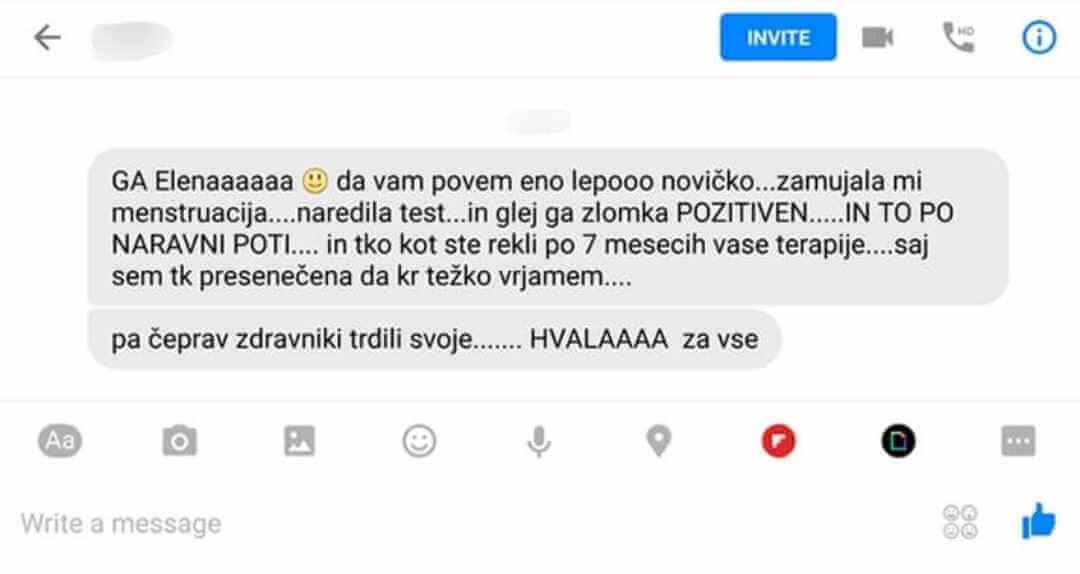Select the HVALAAAA za vse message
1080x574 pixels.
435,339
